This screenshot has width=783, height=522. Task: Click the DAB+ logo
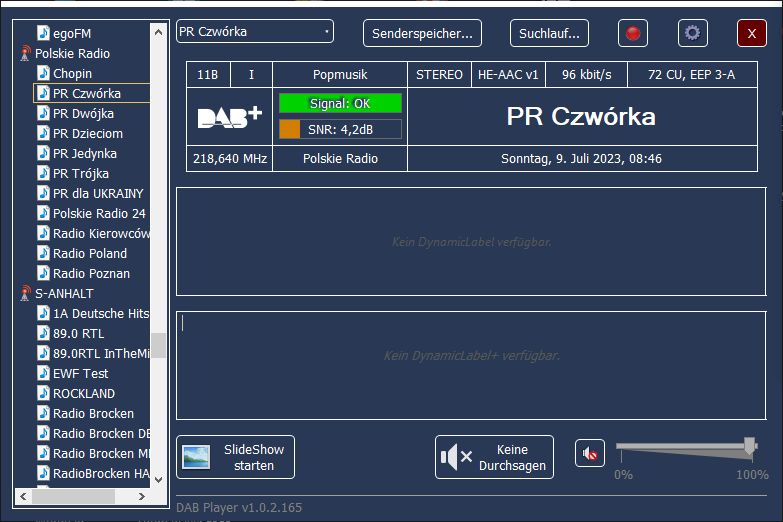[229, 116]
